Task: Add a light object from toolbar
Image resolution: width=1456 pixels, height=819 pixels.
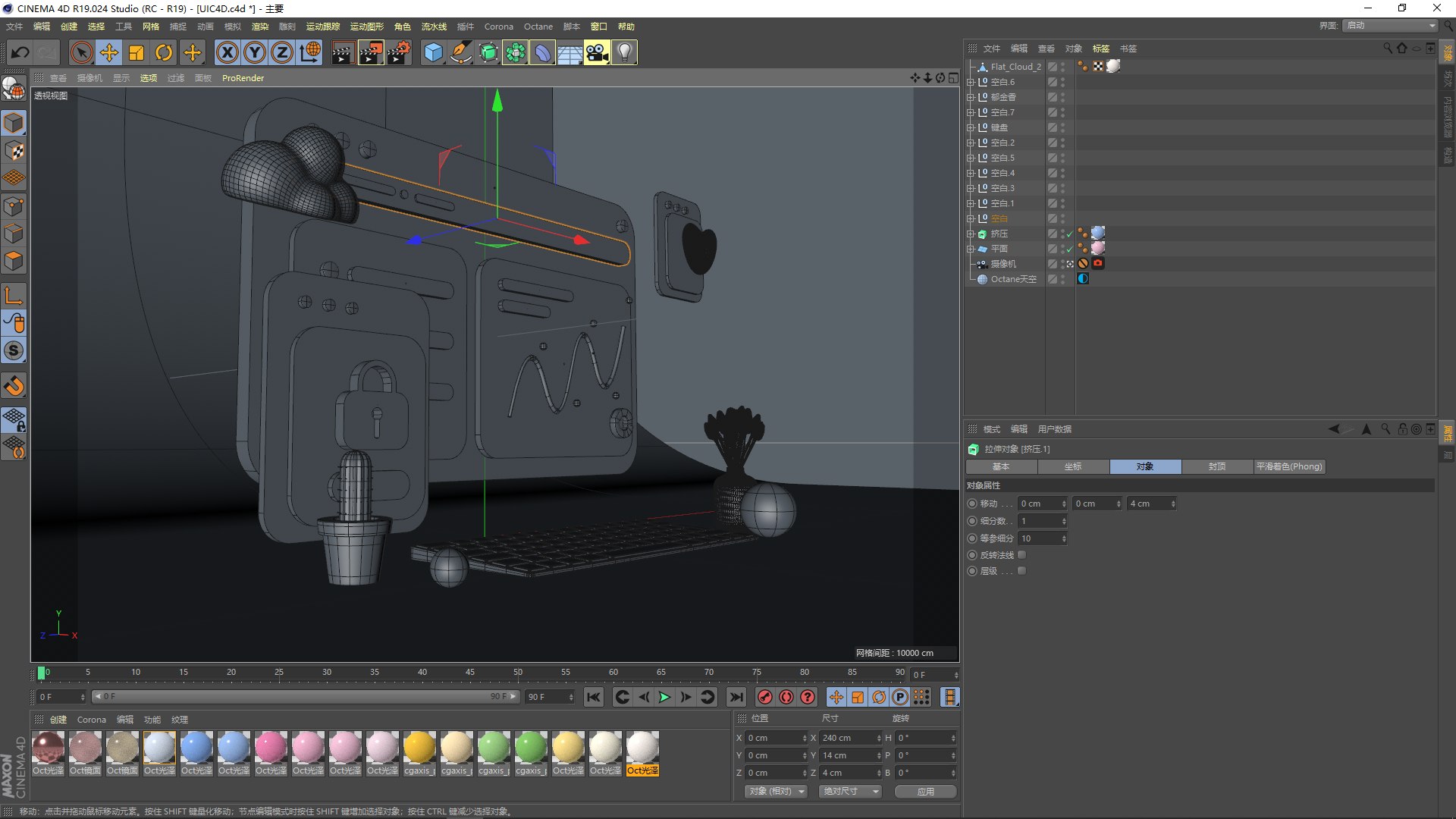Action: tap(624, 52)
